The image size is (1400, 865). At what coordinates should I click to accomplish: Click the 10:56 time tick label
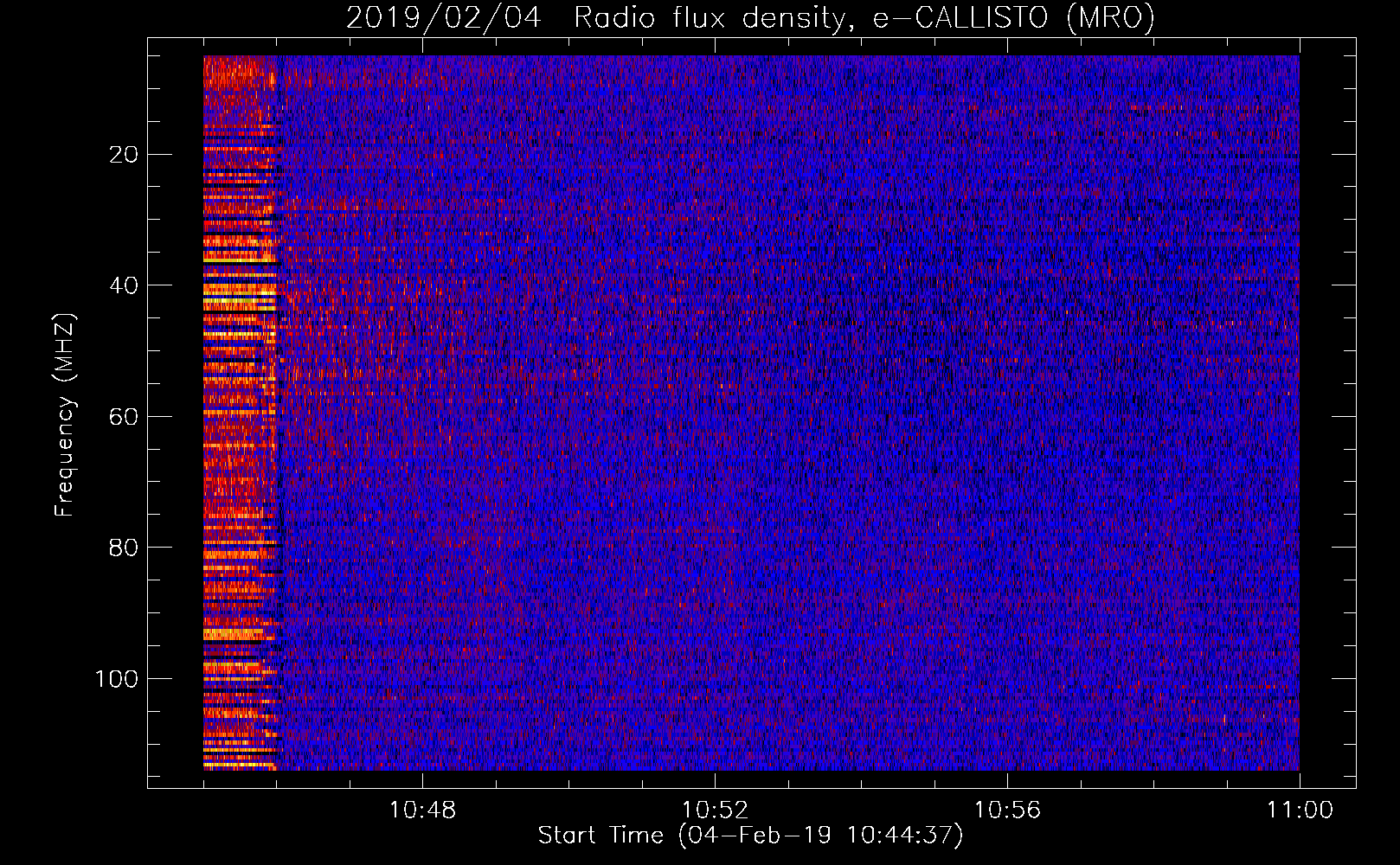[x=1007, y=811]
